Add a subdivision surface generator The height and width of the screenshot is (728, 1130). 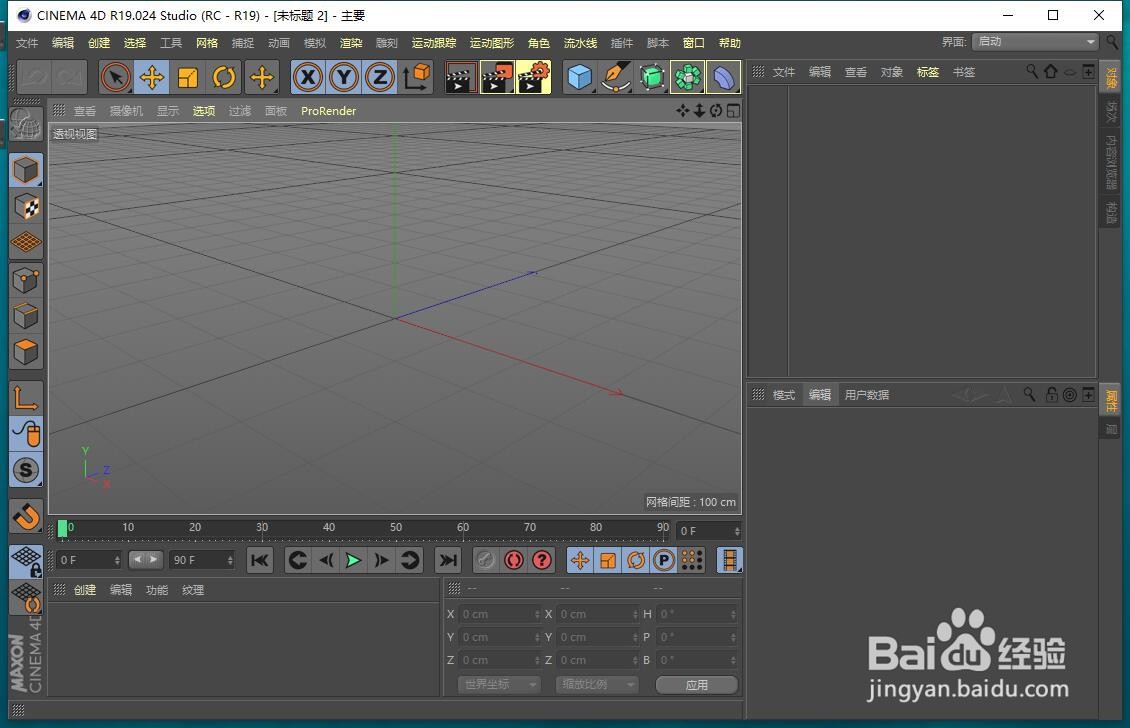click(652, 77)
